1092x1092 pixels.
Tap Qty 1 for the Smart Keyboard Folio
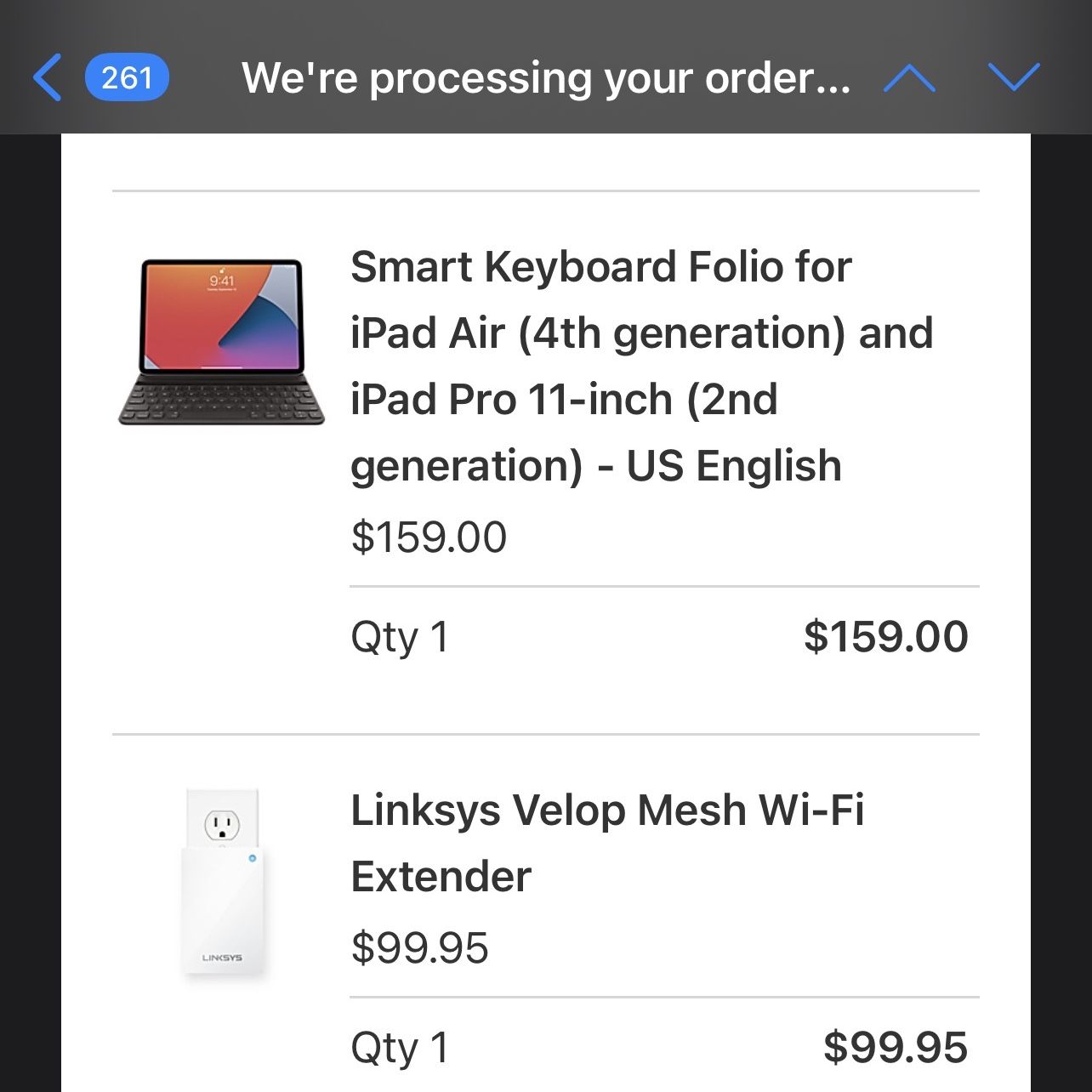[x=400, y=638]
